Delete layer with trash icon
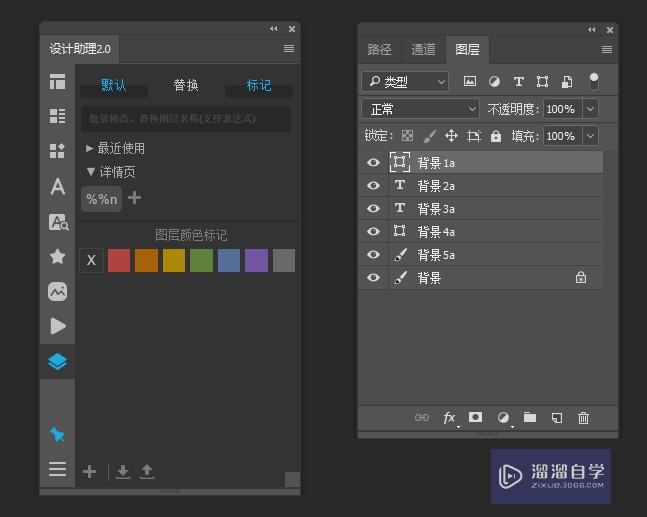The image size is (647, 517). tap(583, 418)
